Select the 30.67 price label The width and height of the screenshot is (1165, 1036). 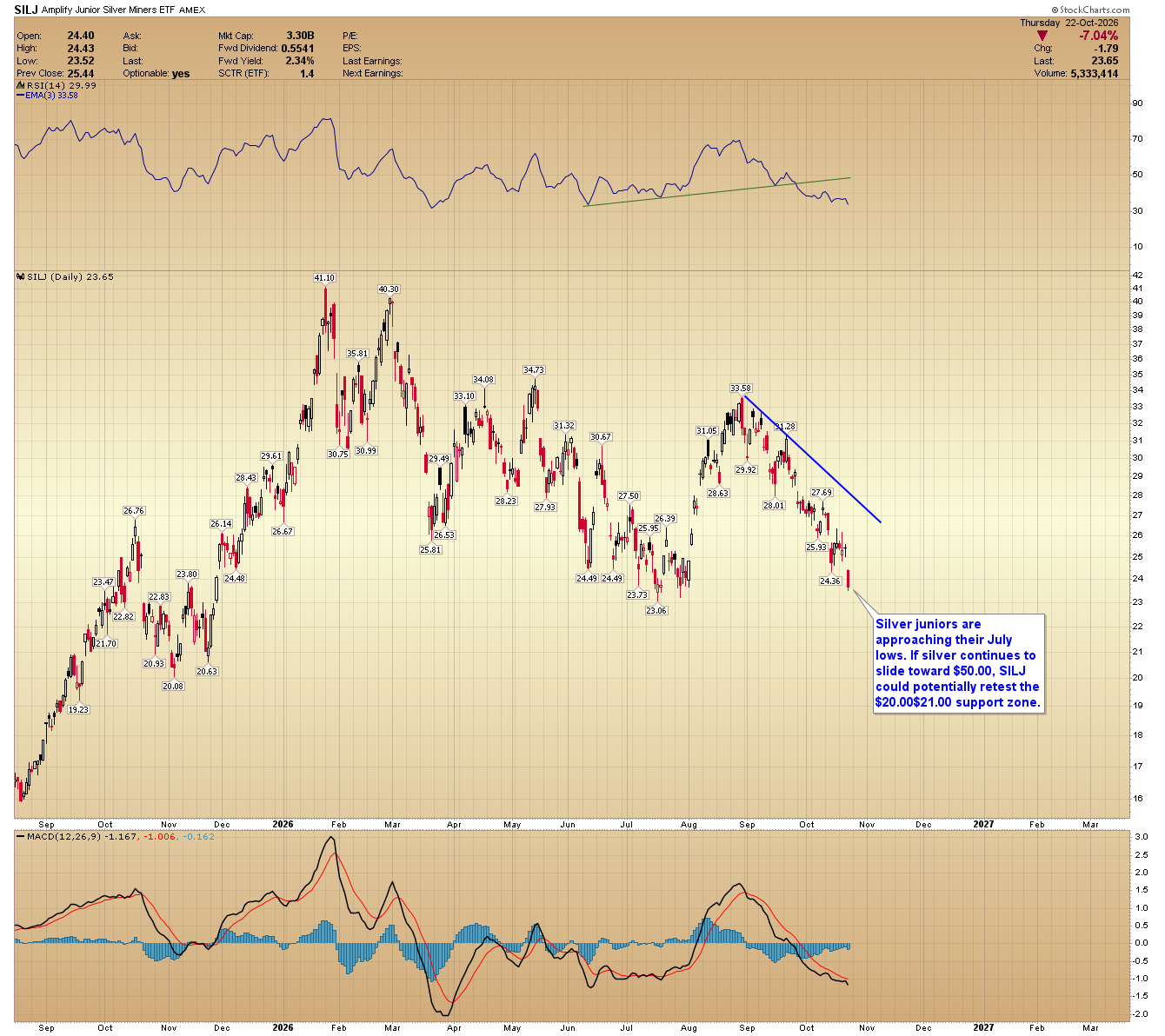601,437
